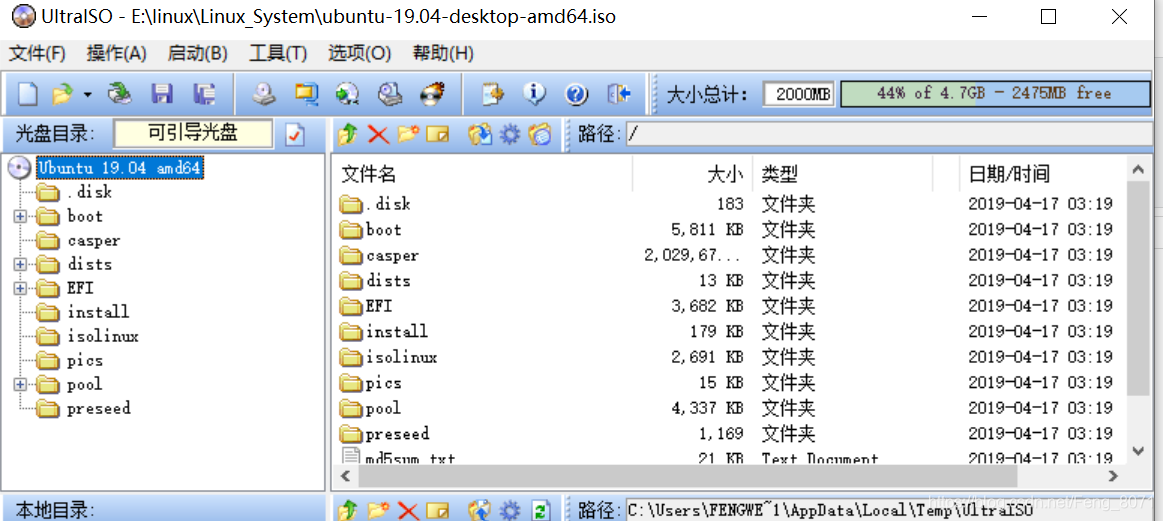1163x521 pixels.
Task: Click the Mount to virtual drive icon
Action: [x=389, y=94]
